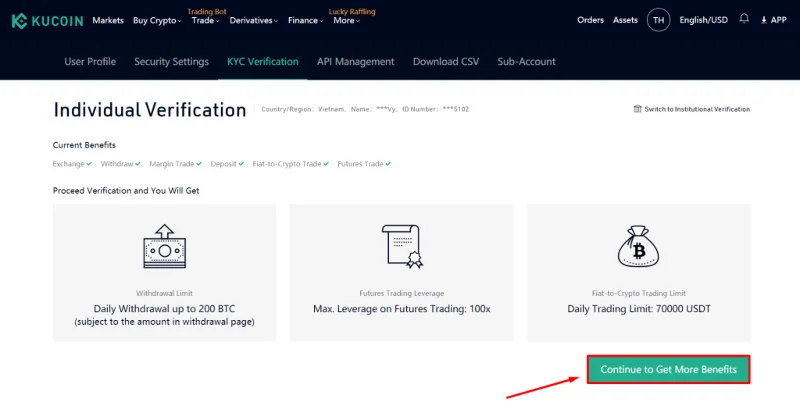The height and width of the screenshot is (409, 800).
Task: Click the Name ***Vy text
Action: [x=373, y=109]
